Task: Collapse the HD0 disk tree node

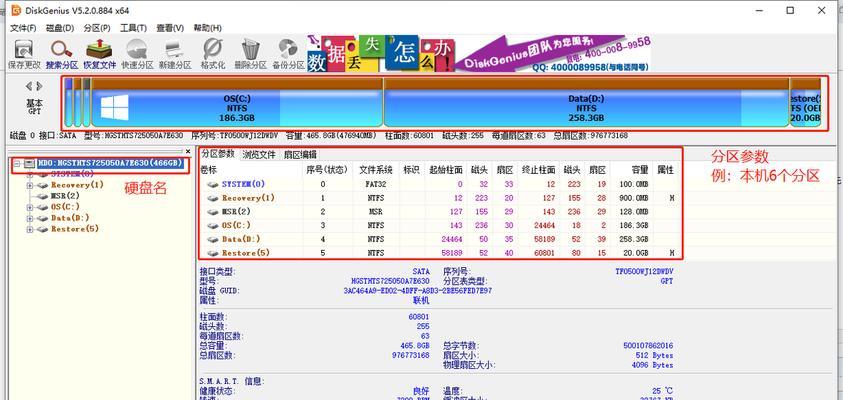Action: point(17,163)
